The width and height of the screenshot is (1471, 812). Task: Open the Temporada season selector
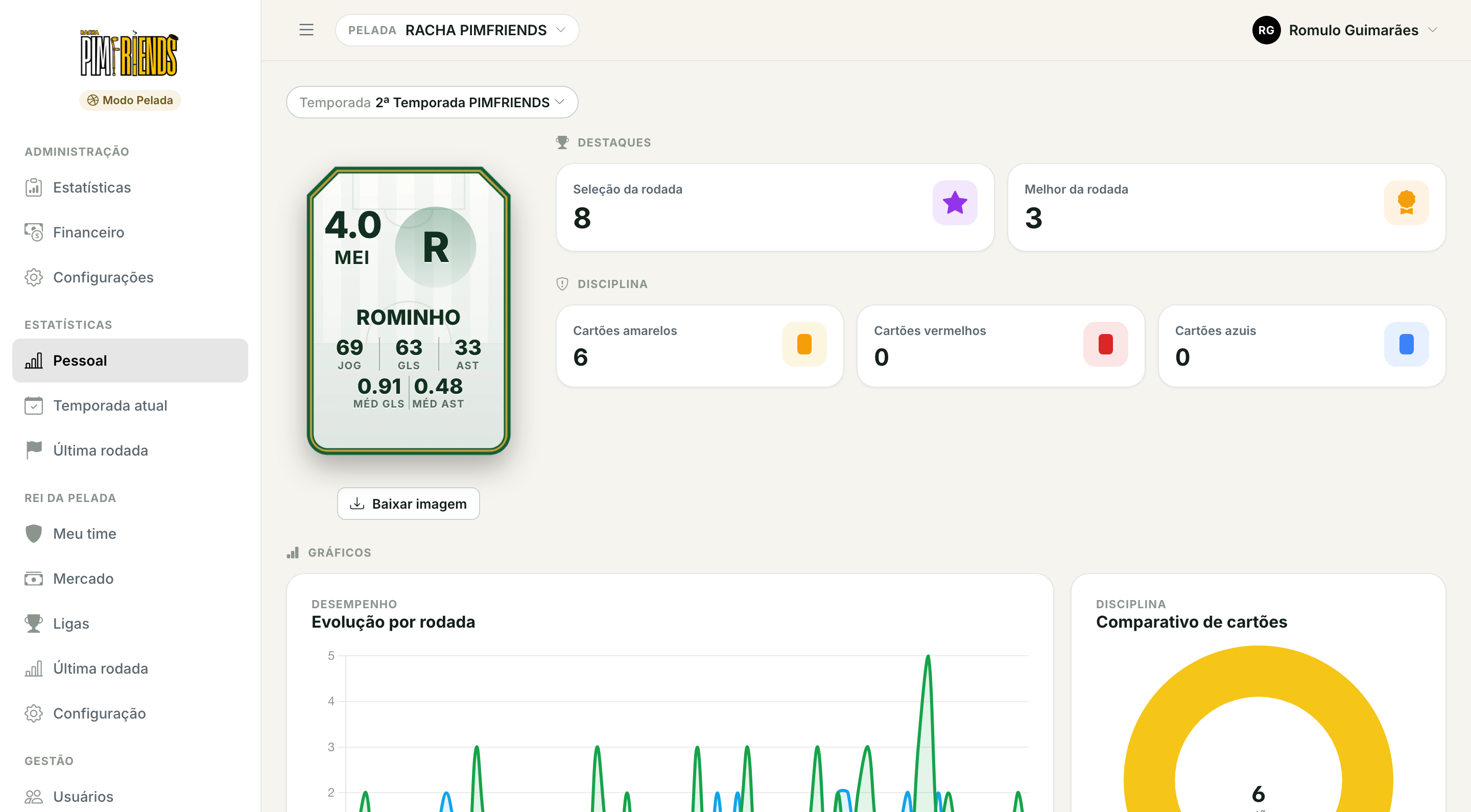coord(432,102)
